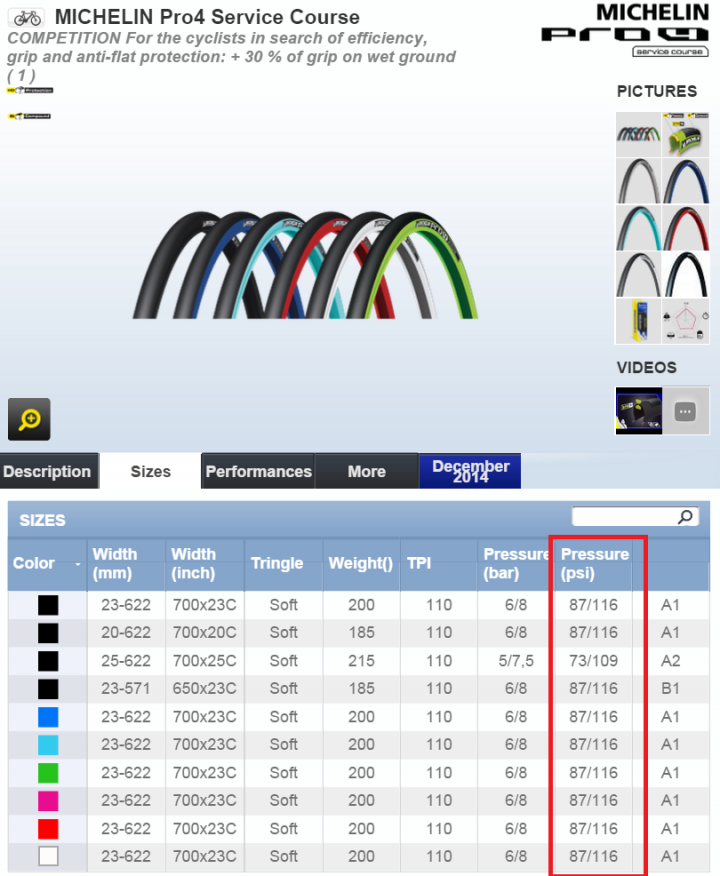Click the 23-571 width cell
Screen dimensions: 720x876
[126, 688]
